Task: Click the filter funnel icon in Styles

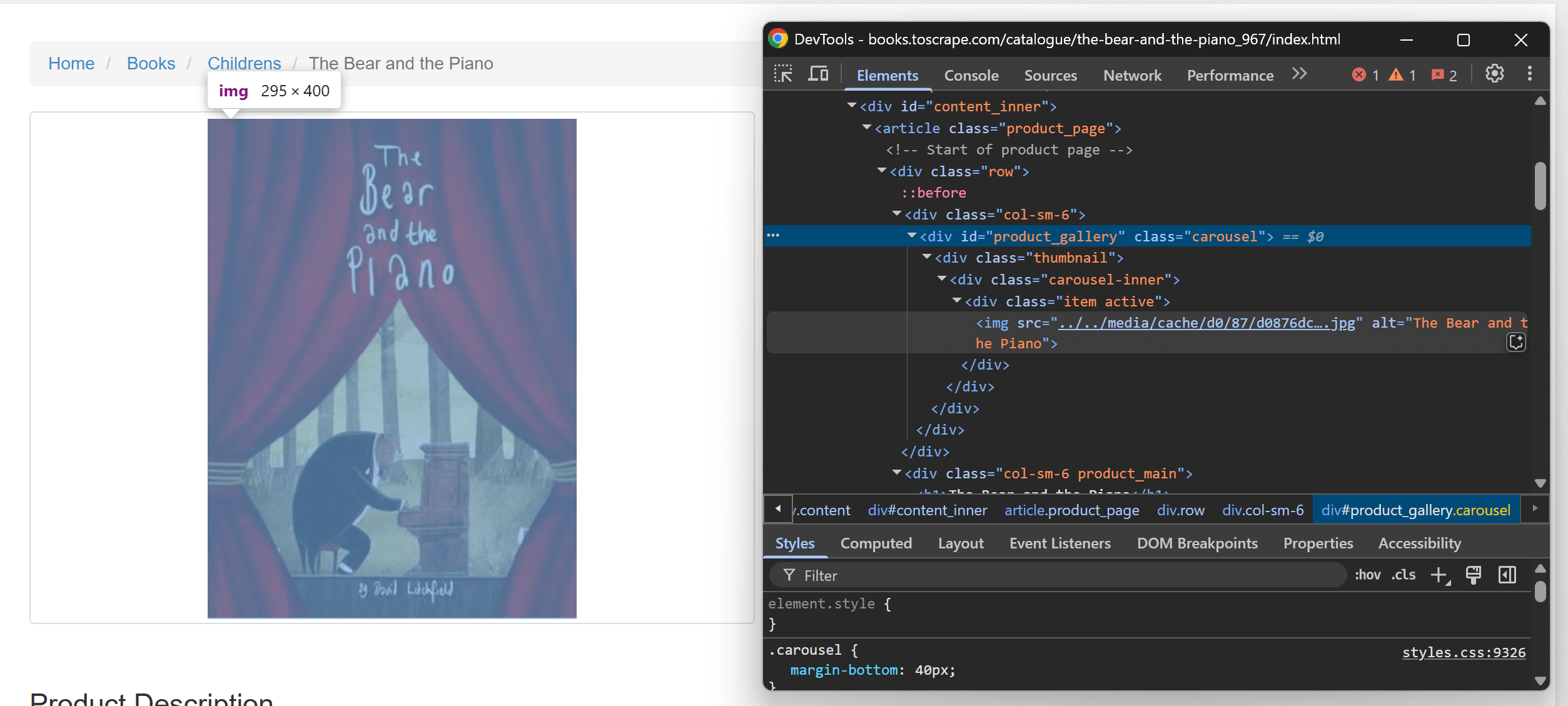Action: [789, 575]
